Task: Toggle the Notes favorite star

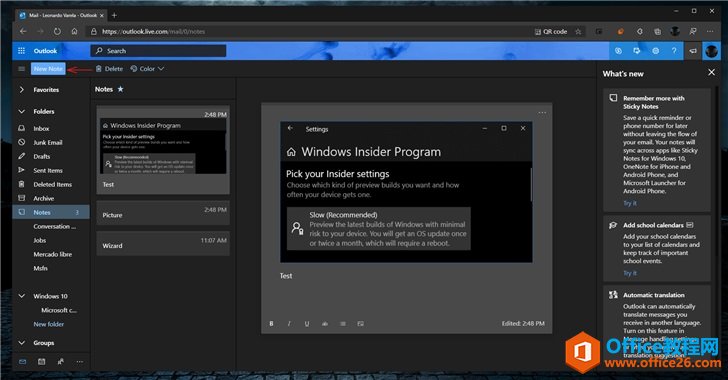Action: click(x=120, y=89)
